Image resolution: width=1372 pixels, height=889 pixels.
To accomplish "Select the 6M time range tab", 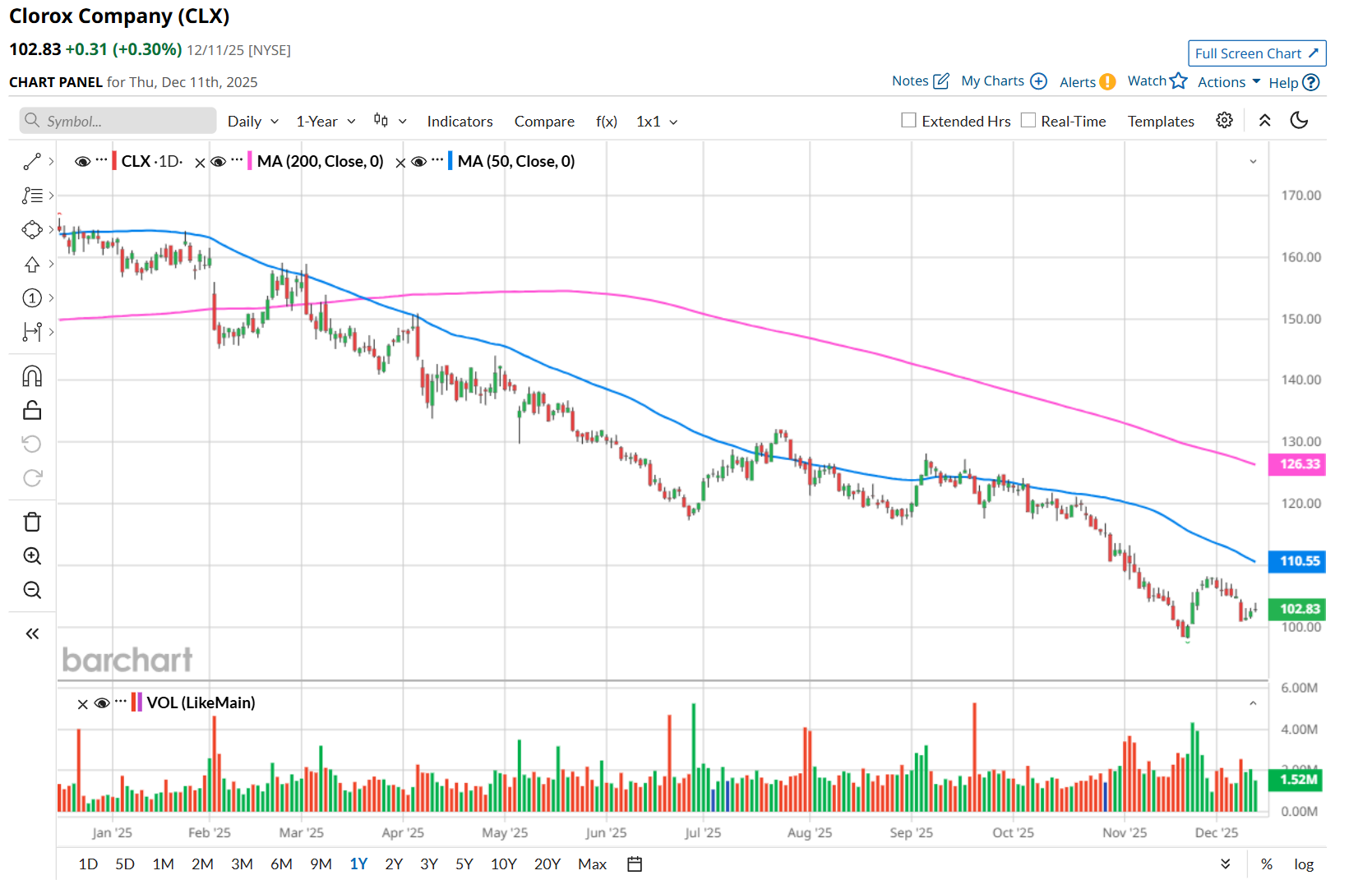I will tap(281, 864).
